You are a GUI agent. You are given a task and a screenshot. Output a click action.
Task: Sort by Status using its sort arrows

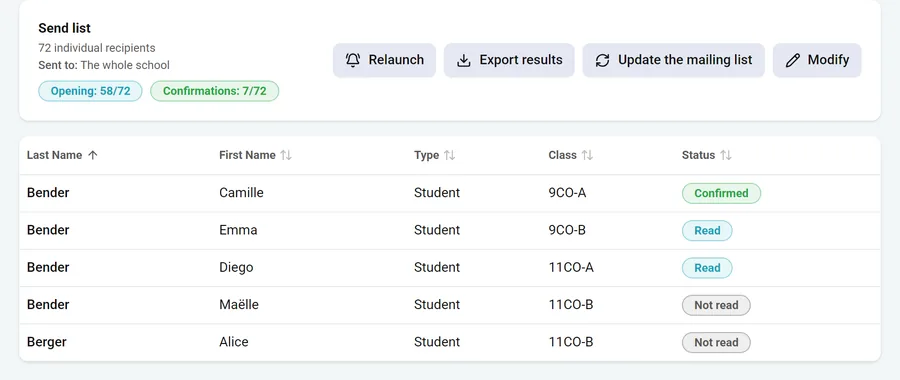[x=726, y=155]
